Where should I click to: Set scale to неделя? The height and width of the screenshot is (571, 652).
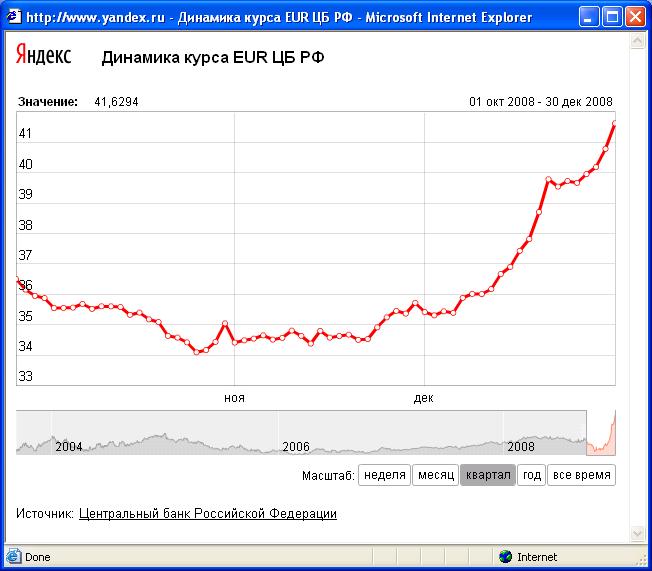tap(385, 475)
